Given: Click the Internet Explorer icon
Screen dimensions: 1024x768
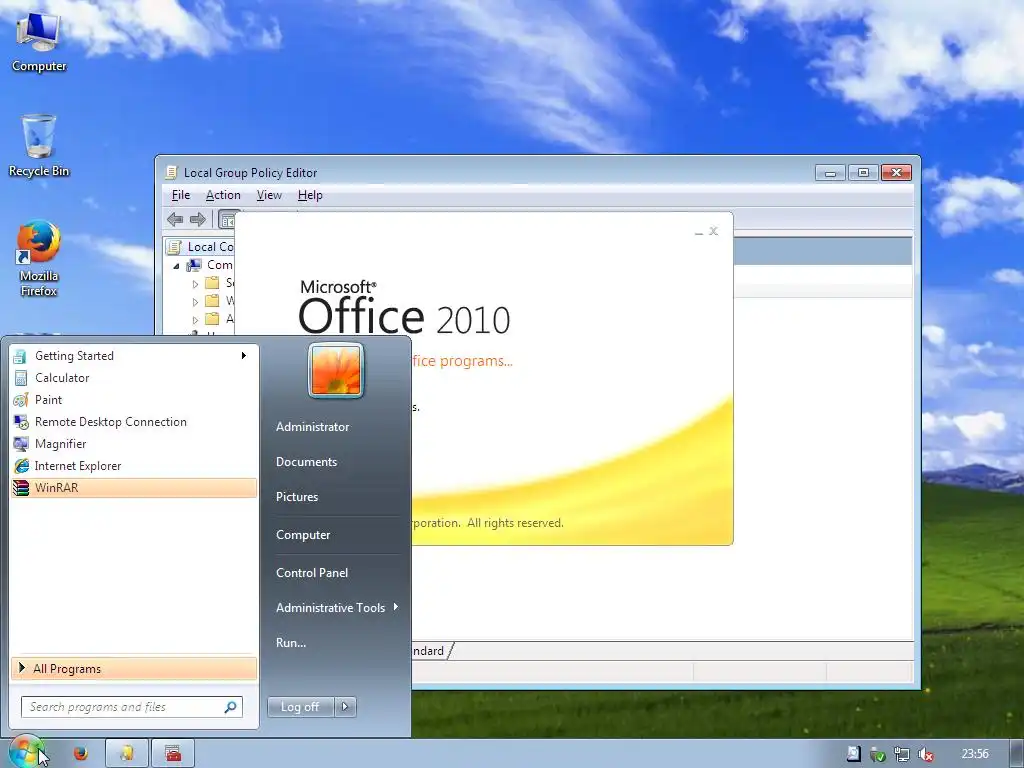Looking at the screenshot, I should click(x=21, y=466).
